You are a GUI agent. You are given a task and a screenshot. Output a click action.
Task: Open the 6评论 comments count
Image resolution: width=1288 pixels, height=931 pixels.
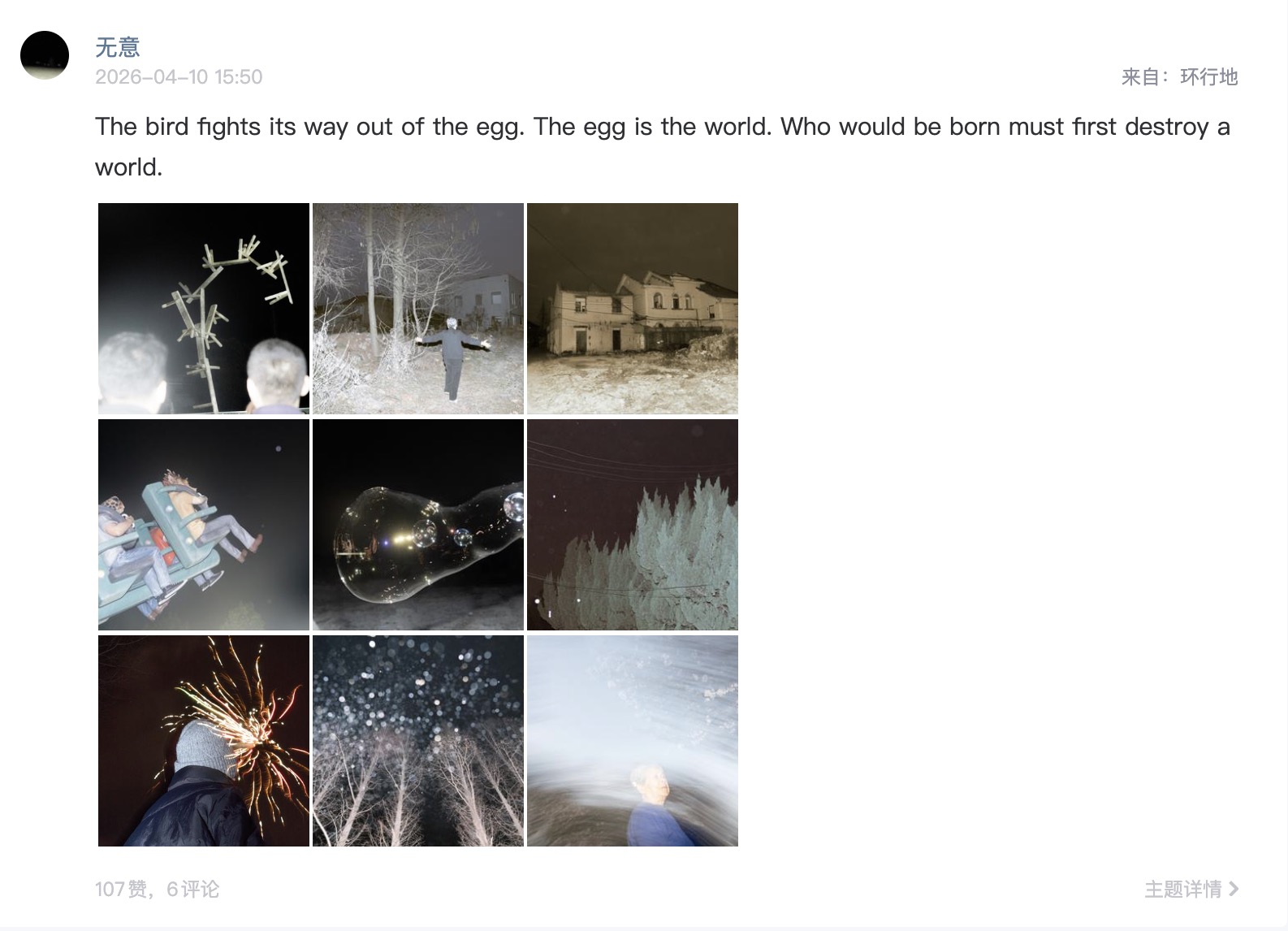[x=193, y=890]
